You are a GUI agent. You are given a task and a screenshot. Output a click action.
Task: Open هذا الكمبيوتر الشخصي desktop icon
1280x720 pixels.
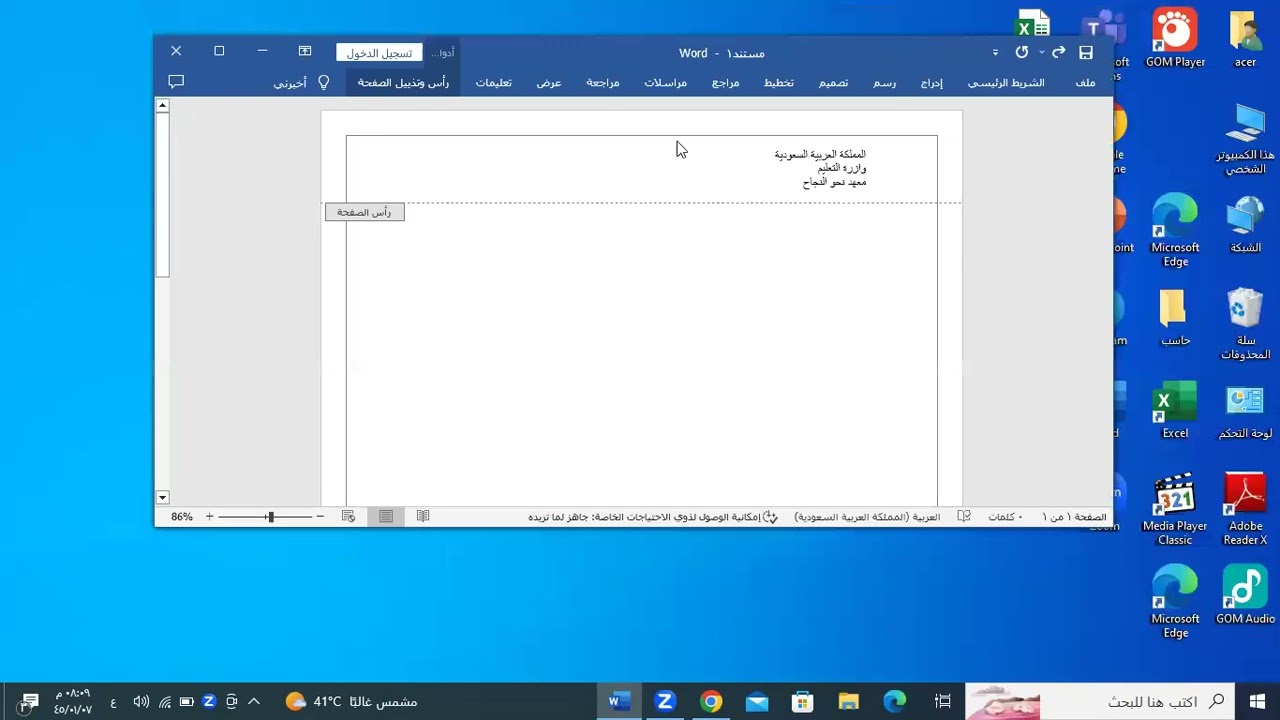pyautogui.click(x=1245, y=139)
